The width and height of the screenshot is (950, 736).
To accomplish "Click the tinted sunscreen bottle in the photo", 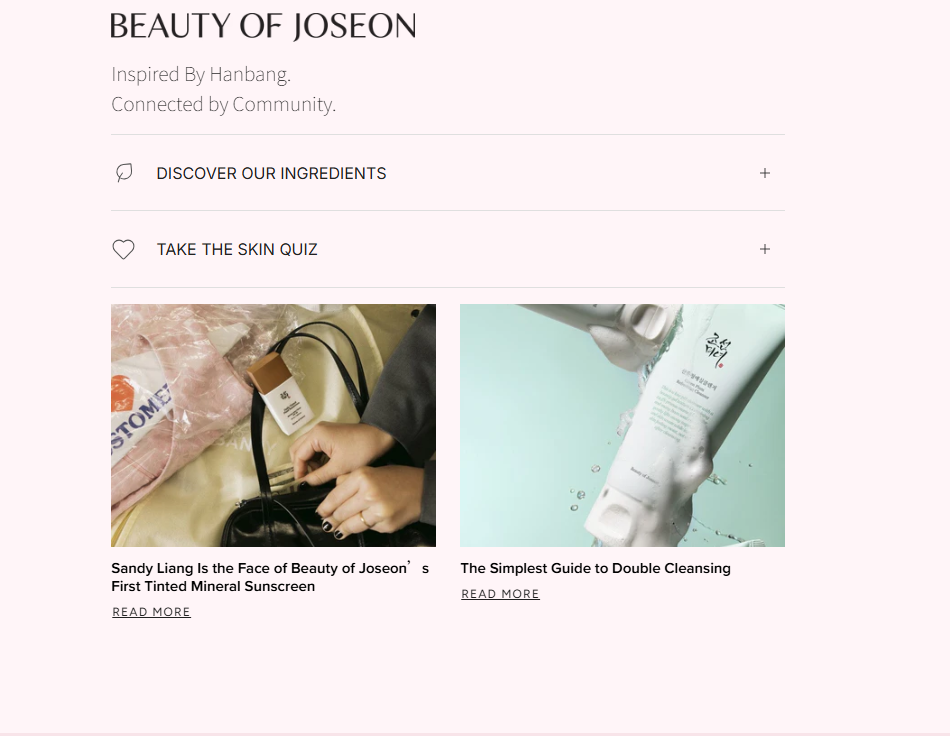I will [281, 395].
